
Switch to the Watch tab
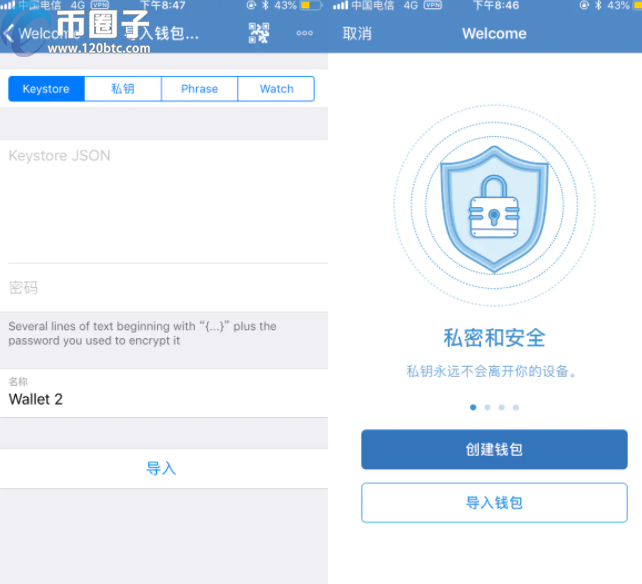(x=276, y=89)
